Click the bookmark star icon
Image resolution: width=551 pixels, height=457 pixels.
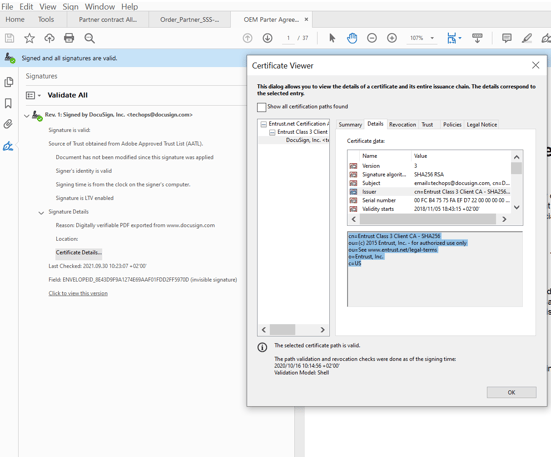30,38
